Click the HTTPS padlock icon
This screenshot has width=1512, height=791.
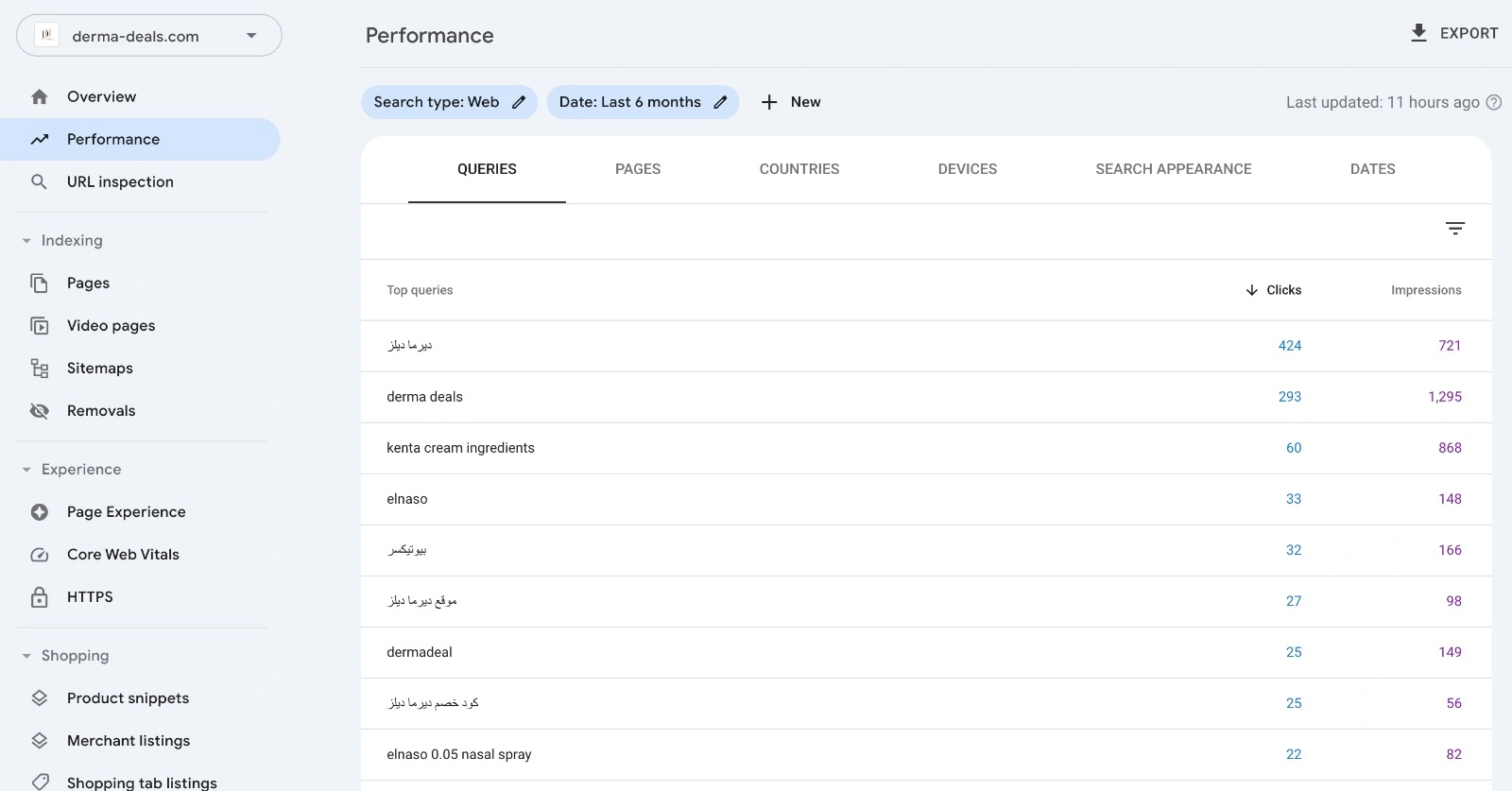click(39, 596)
